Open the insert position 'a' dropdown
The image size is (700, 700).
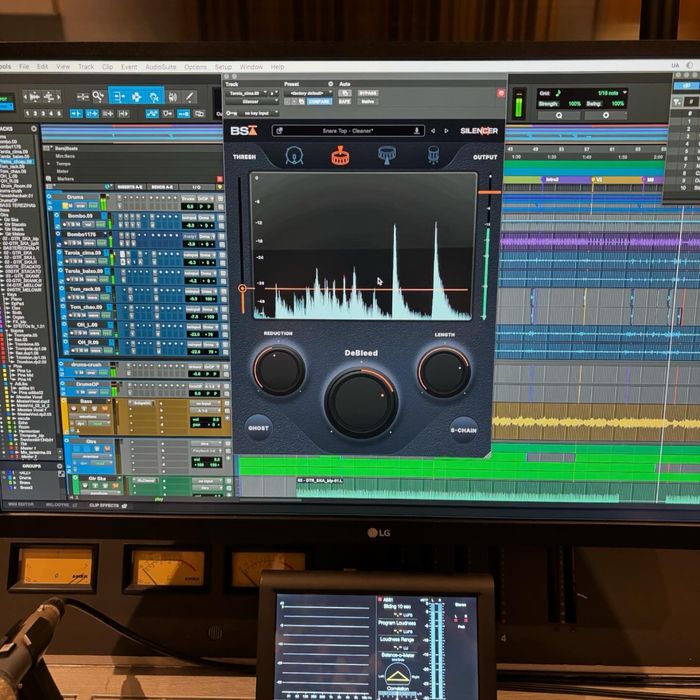click(274, 93)
